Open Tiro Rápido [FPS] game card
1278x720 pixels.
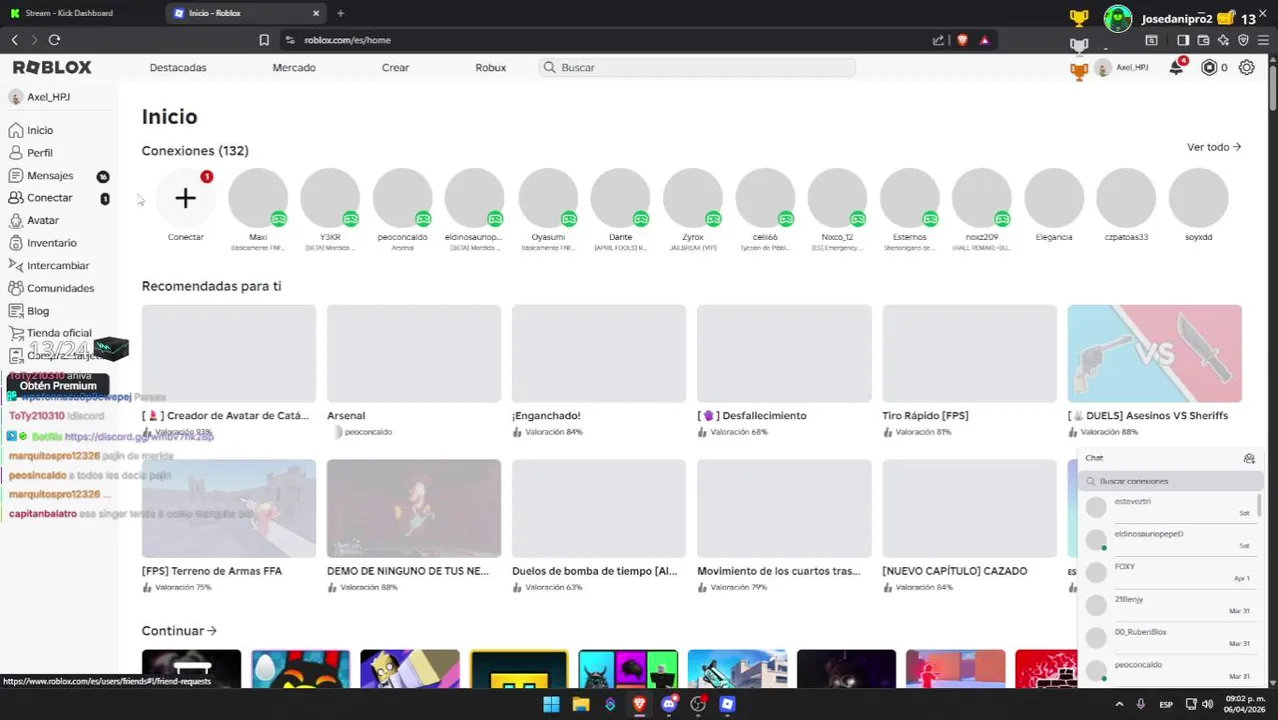coord(969,370)
